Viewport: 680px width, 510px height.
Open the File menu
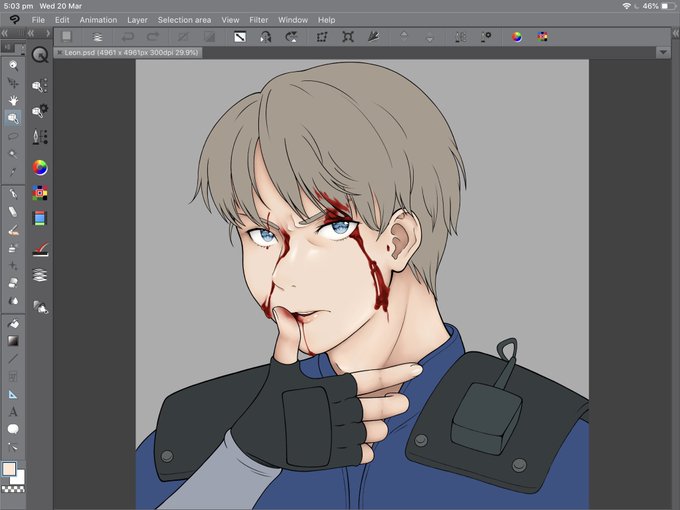pyautogui.click(x=38, y=20)
